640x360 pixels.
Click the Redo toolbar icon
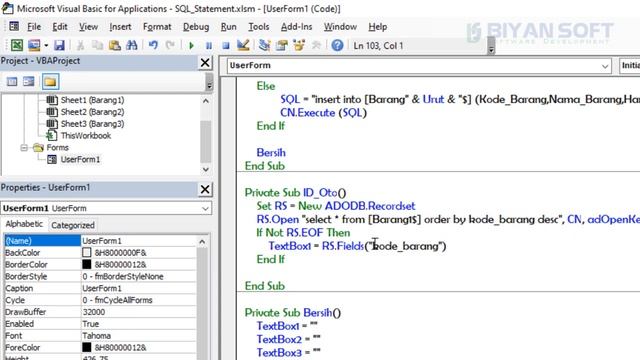pyautogui.click(x=170, y=45)
